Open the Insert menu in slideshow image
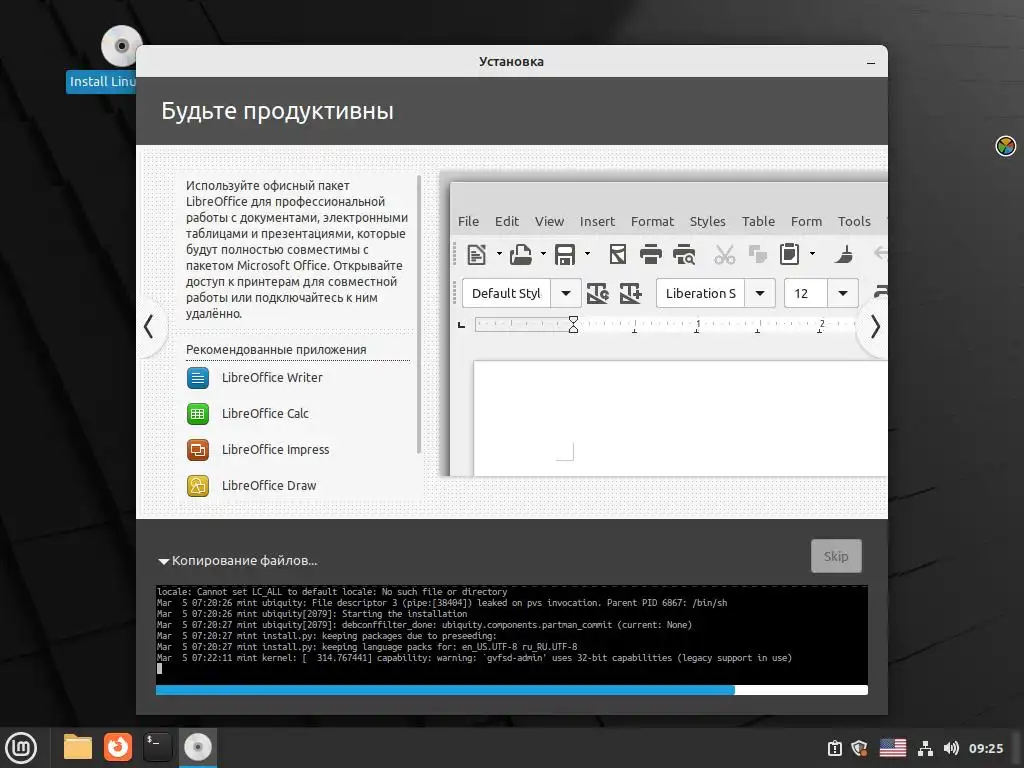The height and width of the screenshot is (768, 1024). click(598, 221)
